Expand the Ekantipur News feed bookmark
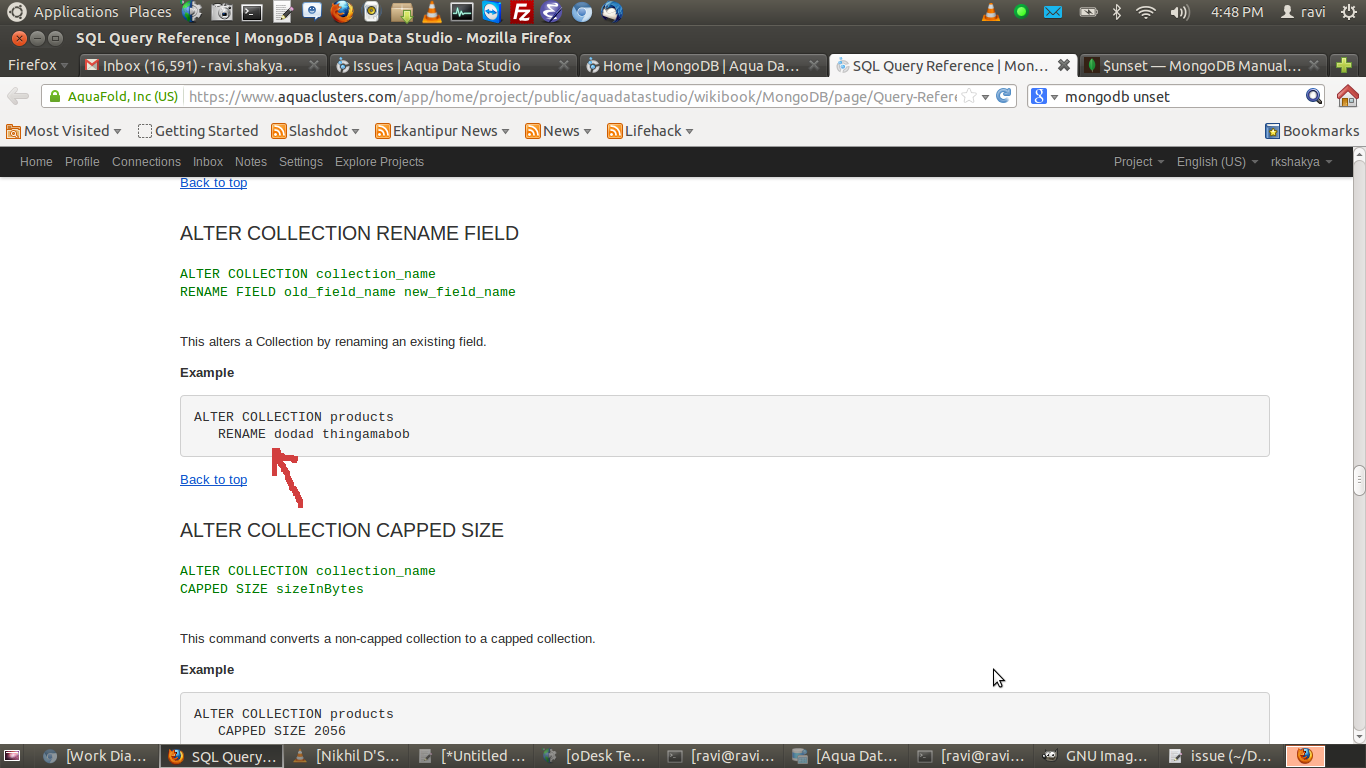 [x=442, y=131]
